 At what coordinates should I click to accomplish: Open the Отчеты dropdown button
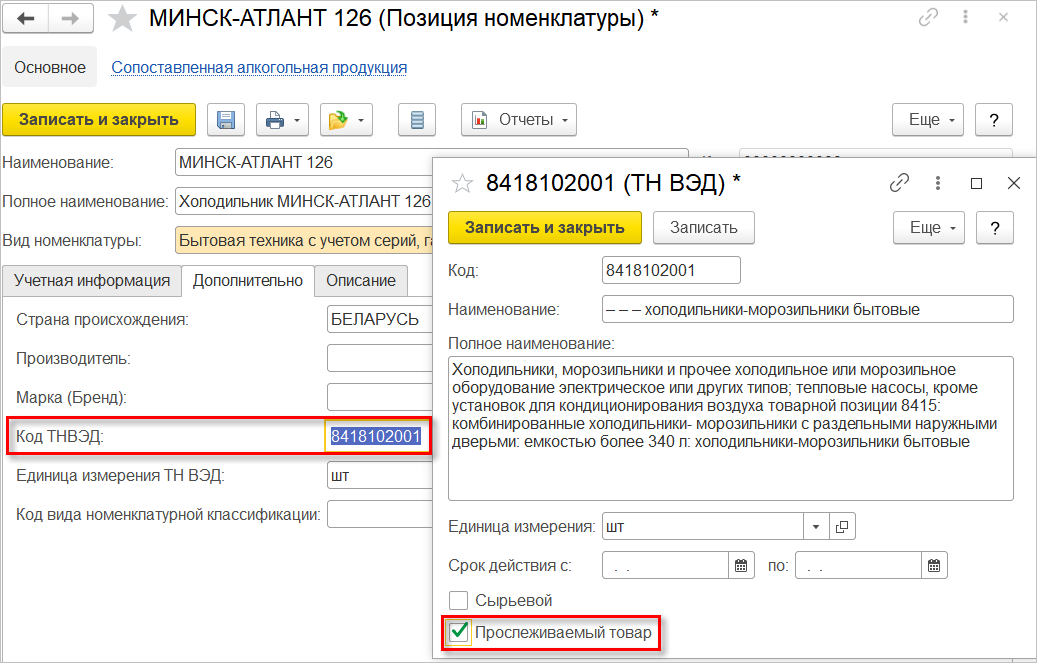tap(518, 120)
